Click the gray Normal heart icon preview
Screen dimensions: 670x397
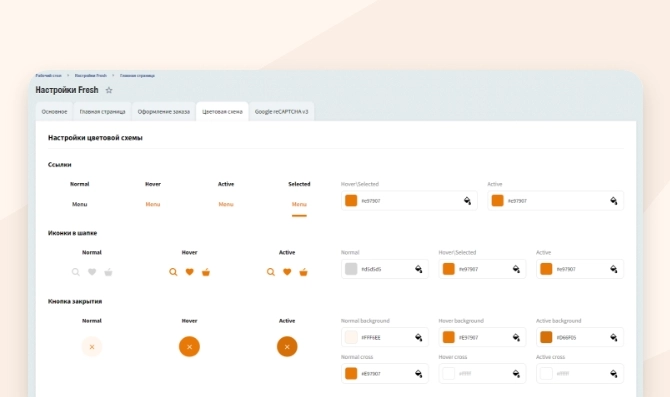[x=92, y=272]
